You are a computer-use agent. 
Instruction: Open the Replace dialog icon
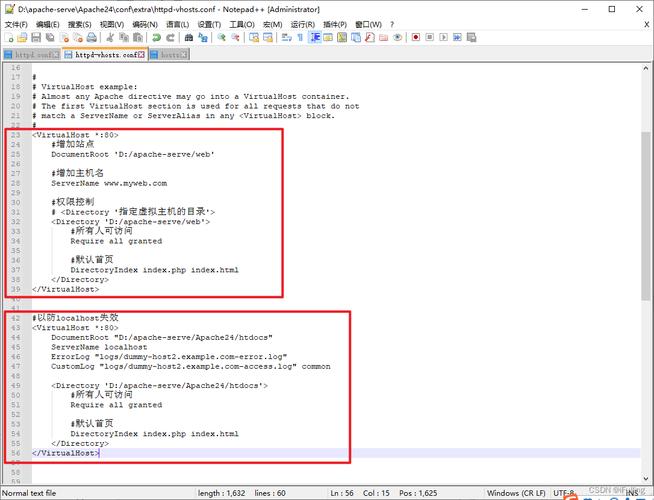pyautogui.click(x=203, y=38)
